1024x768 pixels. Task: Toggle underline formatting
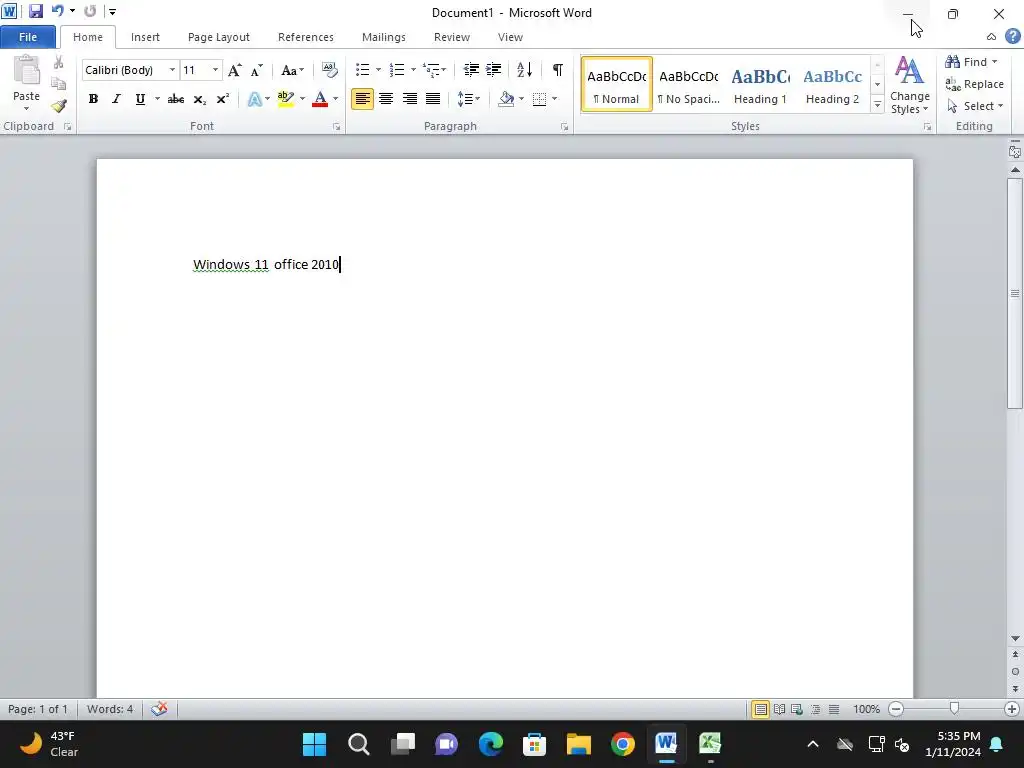coord(140,99)
